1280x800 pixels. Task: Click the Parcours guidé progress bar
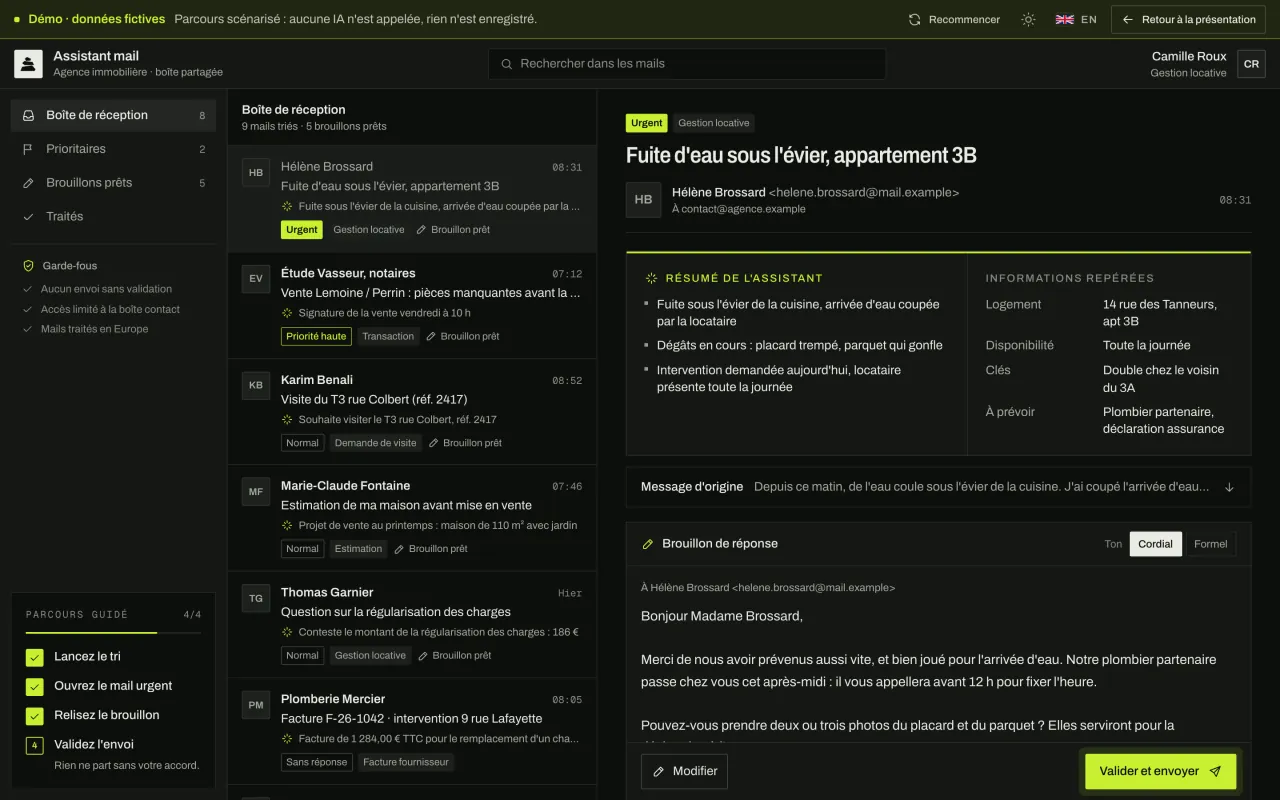113,633
